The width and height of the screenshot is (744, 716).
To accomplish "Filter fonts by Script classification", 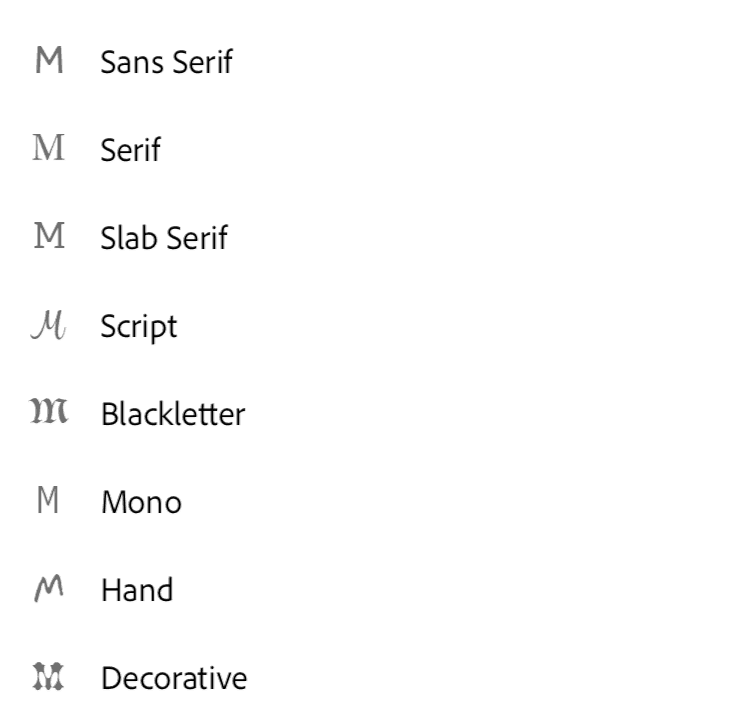I will [138, 327].
